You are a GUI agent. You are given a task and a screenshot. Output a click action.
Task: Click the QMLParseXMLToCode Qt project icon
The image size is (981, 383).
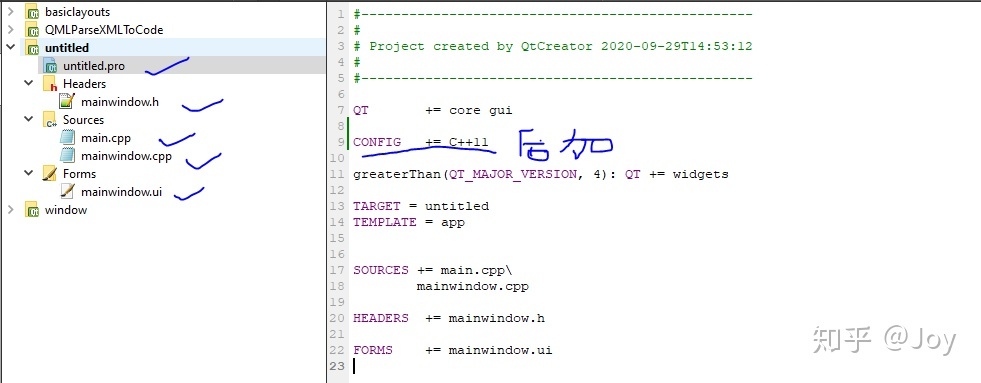coord(32,29)
